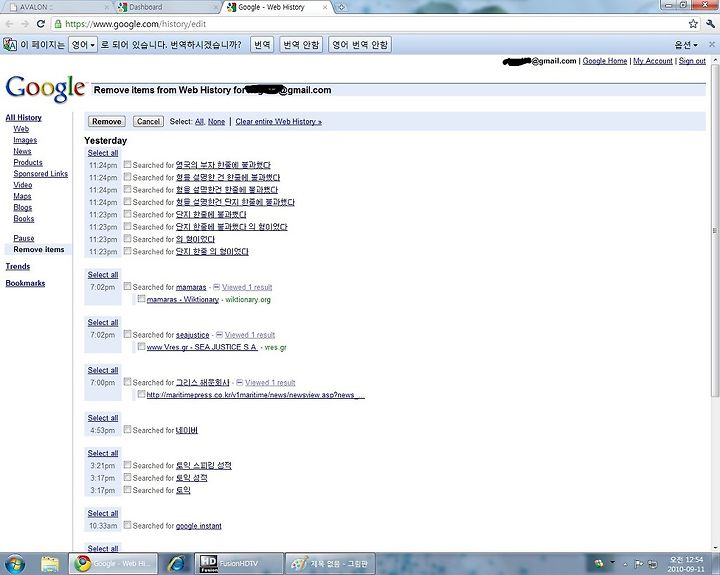
Task: Open Bookmarks in the sidebar
Action: click(x=25, y=283)
